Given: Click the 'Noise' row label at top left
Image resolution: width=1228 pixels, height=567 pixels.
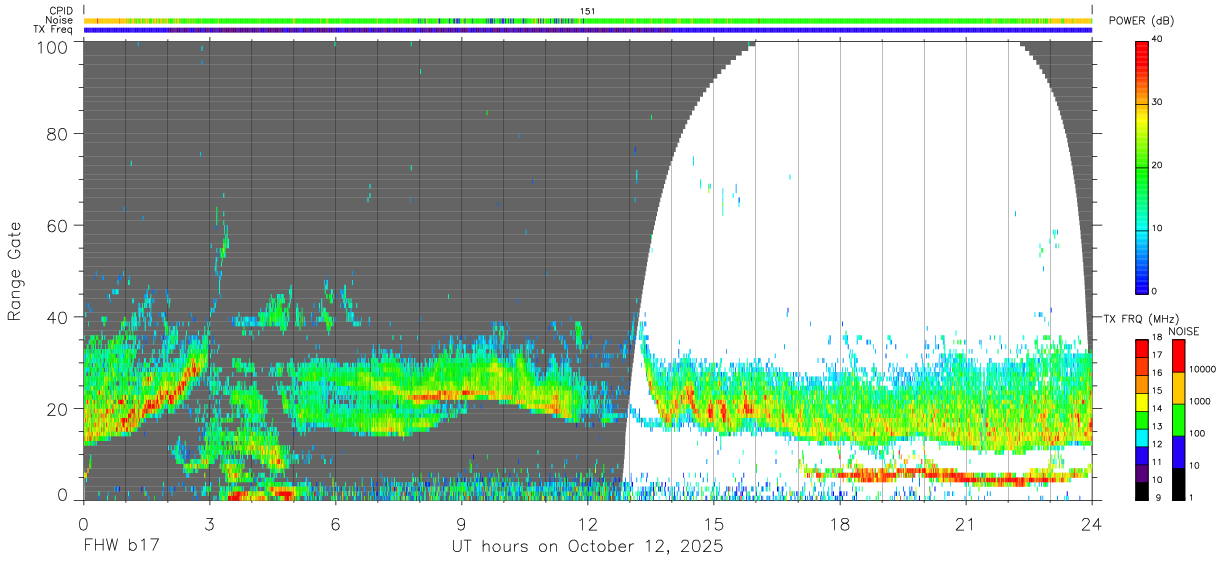Looking at the screenshot, I should (60, 20).
